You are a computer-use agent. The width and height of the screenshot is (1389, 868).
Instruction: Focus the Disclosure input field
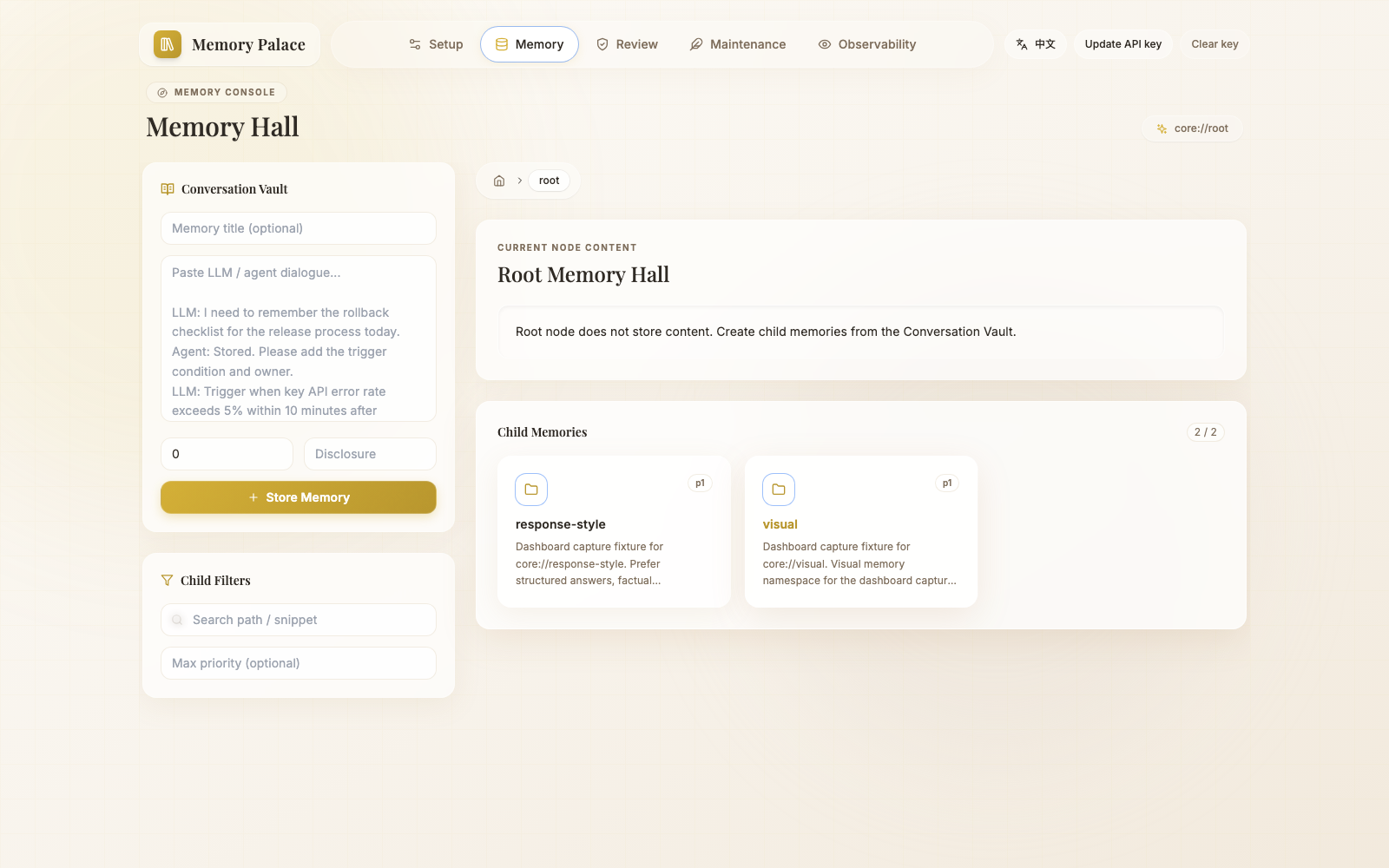point(370,454)
